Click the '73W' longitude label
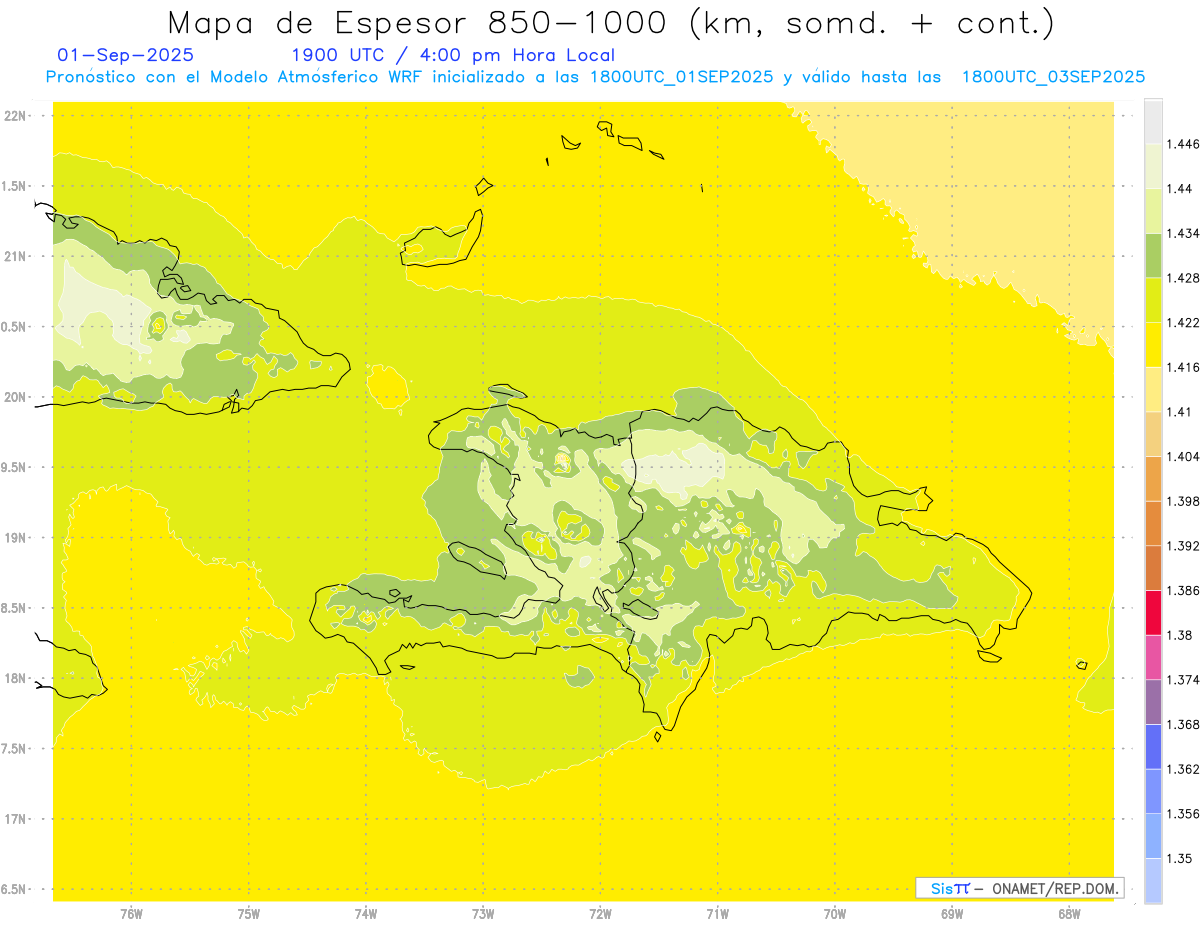This screenshot has height=927, width=1200. click(483, 914)
